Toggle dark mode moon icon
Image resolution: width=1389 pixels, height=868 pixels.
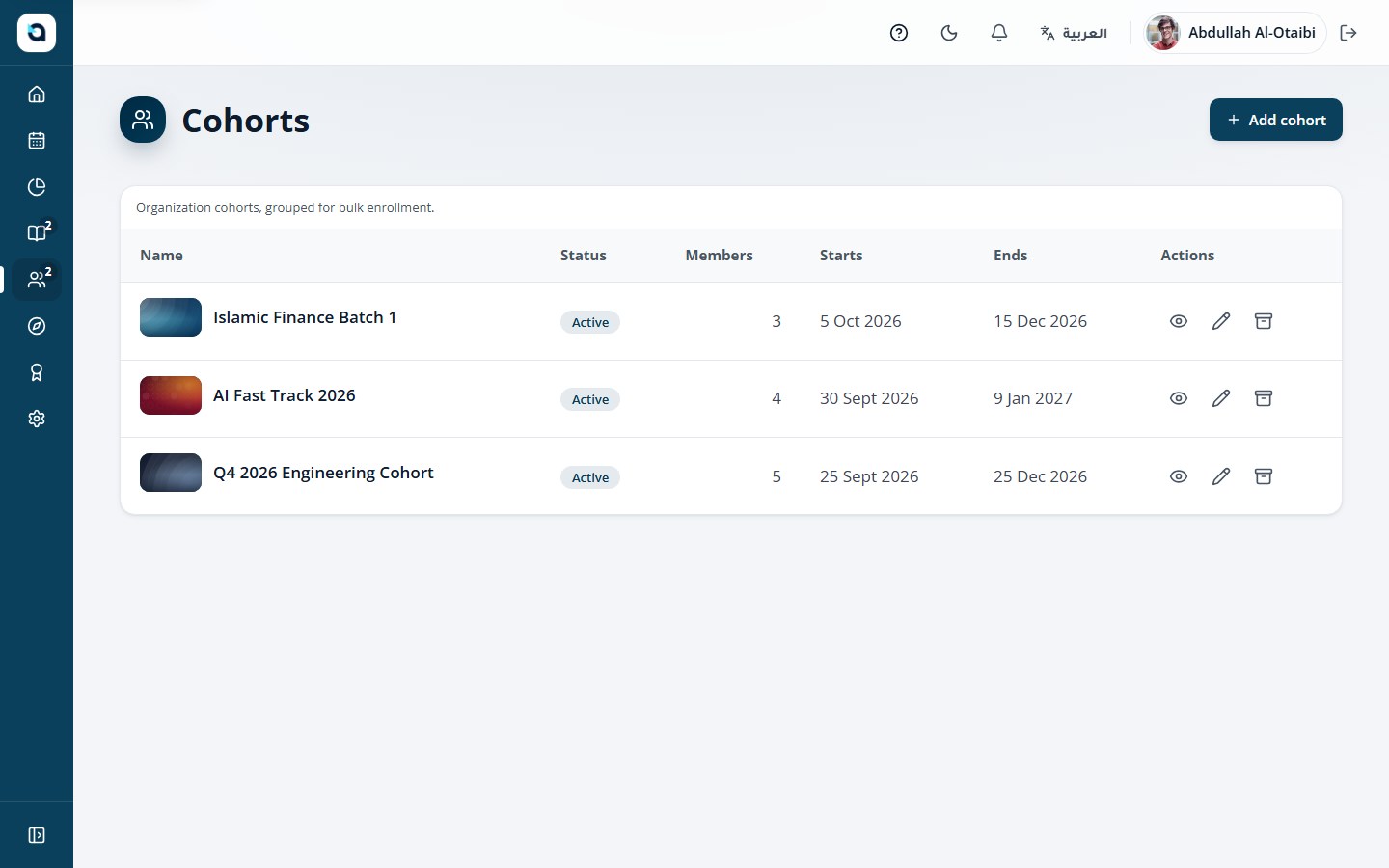click(x=949, y=33)
